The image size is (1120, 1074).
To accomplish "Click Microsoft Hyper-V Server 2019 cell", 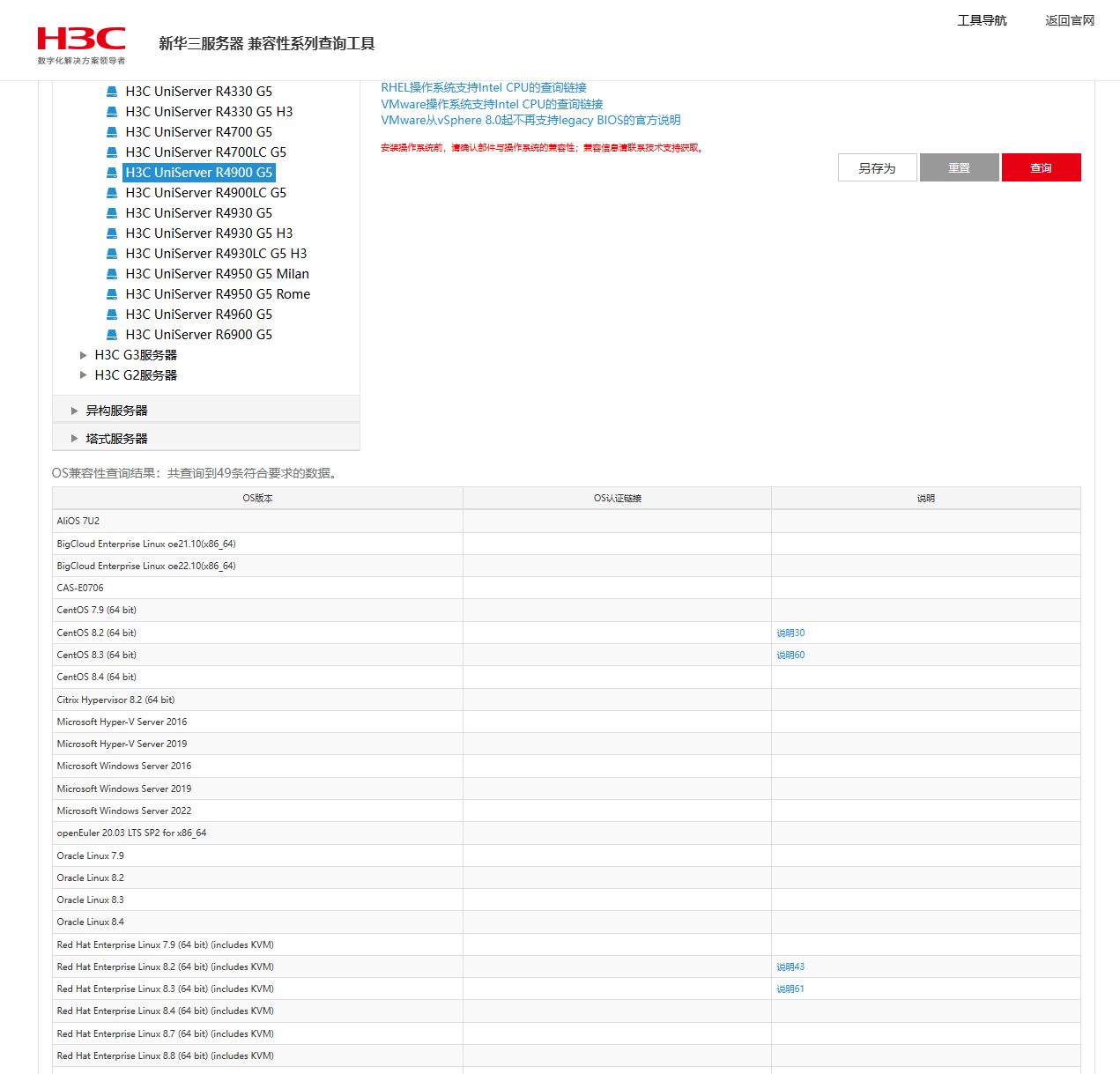I will tap(257, 744).
